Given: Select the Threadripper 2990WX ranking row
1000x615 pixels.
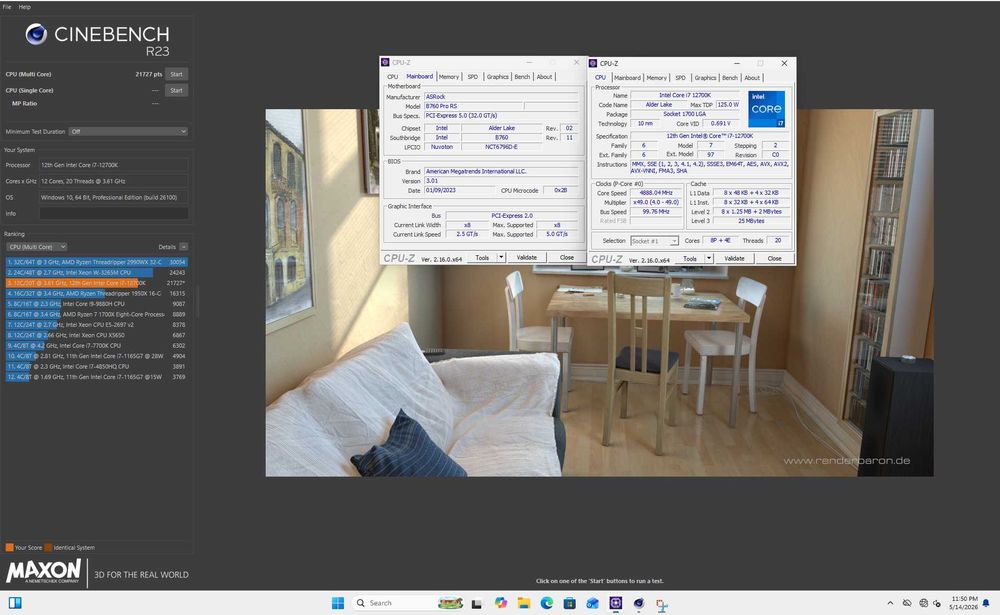Looking at the screenshot, I should 96,262.
